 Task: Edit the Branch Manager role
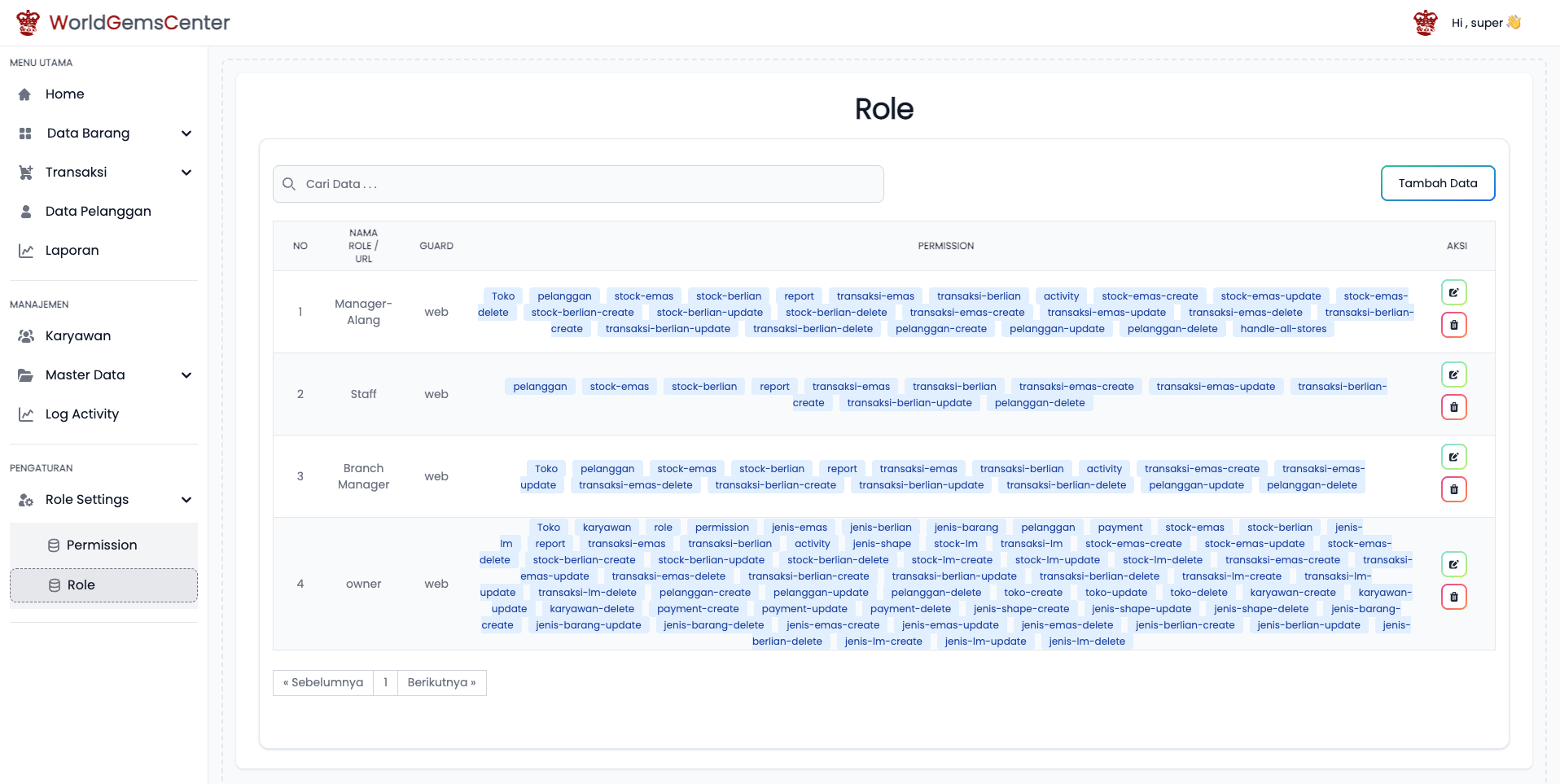[x=1454, y=457]
